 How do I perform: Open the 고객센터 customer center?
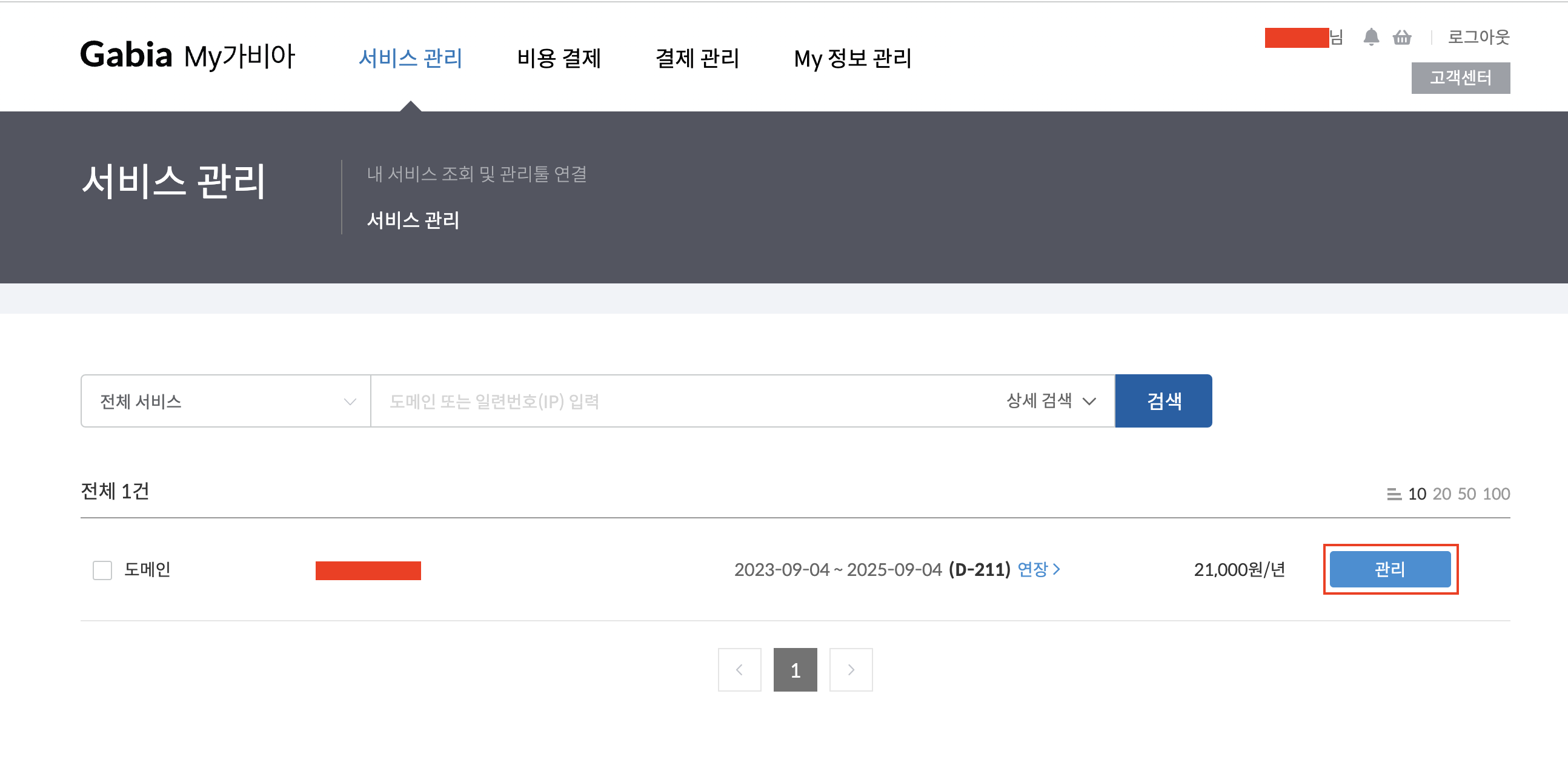point(1461,78)
